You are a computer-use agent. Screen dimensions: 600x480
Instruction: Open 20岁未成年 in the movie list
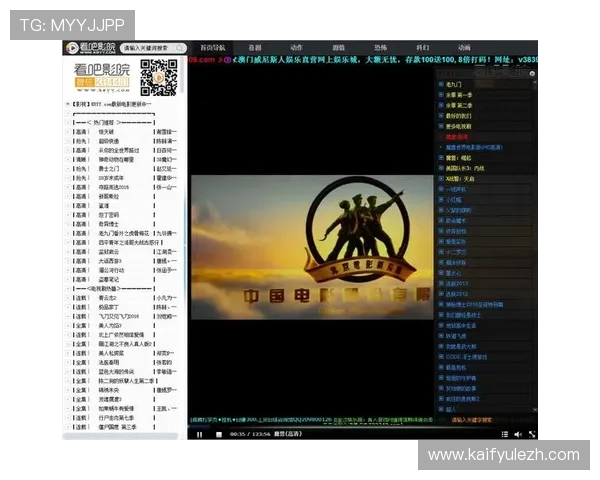pyautogui.click(x=111, y=178)
